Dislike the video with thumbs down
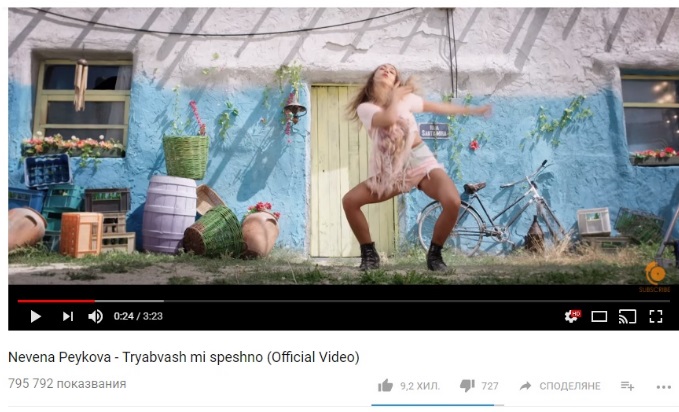 [x=467, y=386]
